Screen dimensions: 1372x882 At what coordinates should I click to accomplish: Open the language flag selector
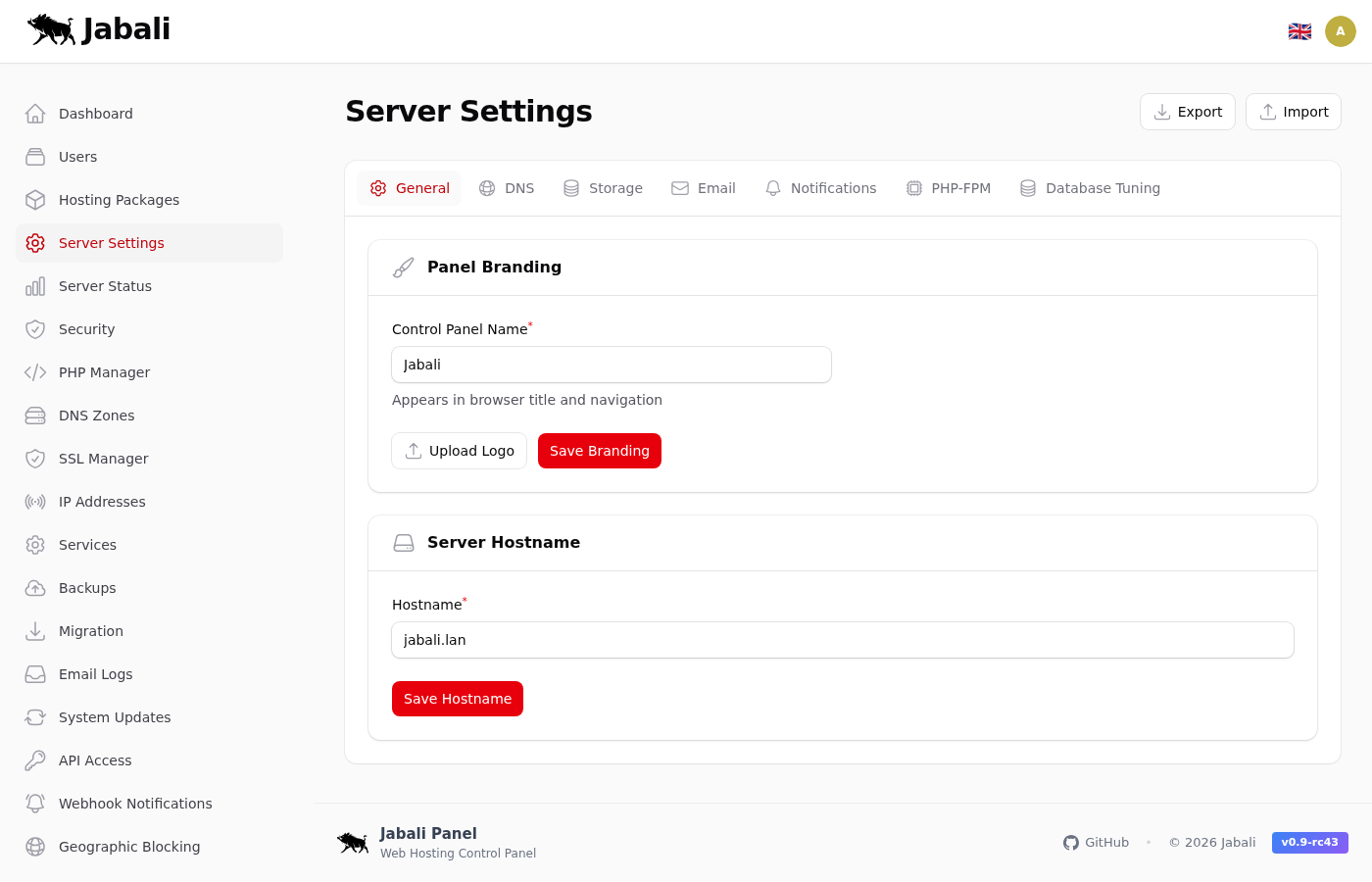1299,31
